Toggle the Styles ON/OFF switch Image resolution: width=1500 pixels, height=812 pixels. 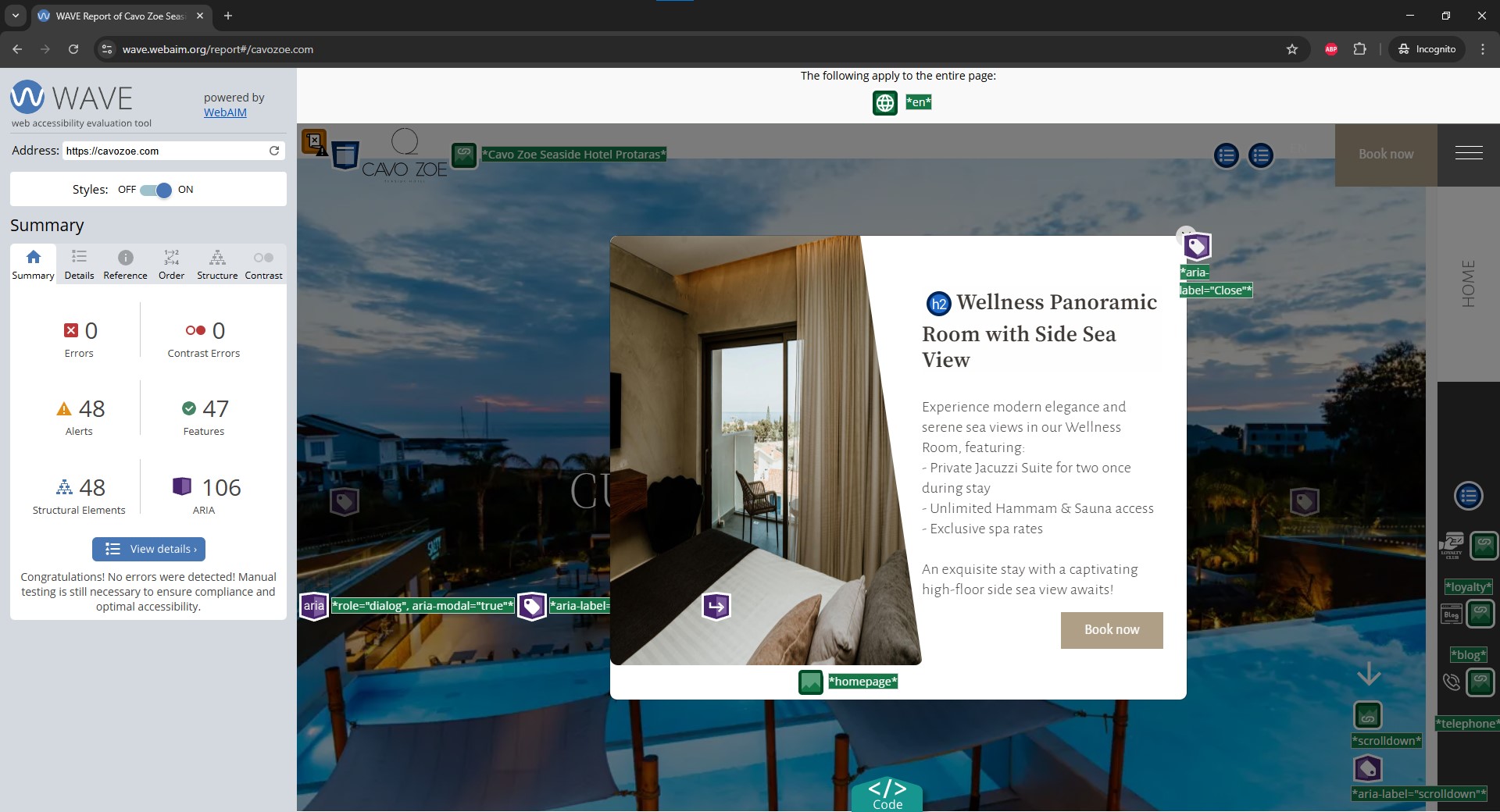[x=156, y=190]
